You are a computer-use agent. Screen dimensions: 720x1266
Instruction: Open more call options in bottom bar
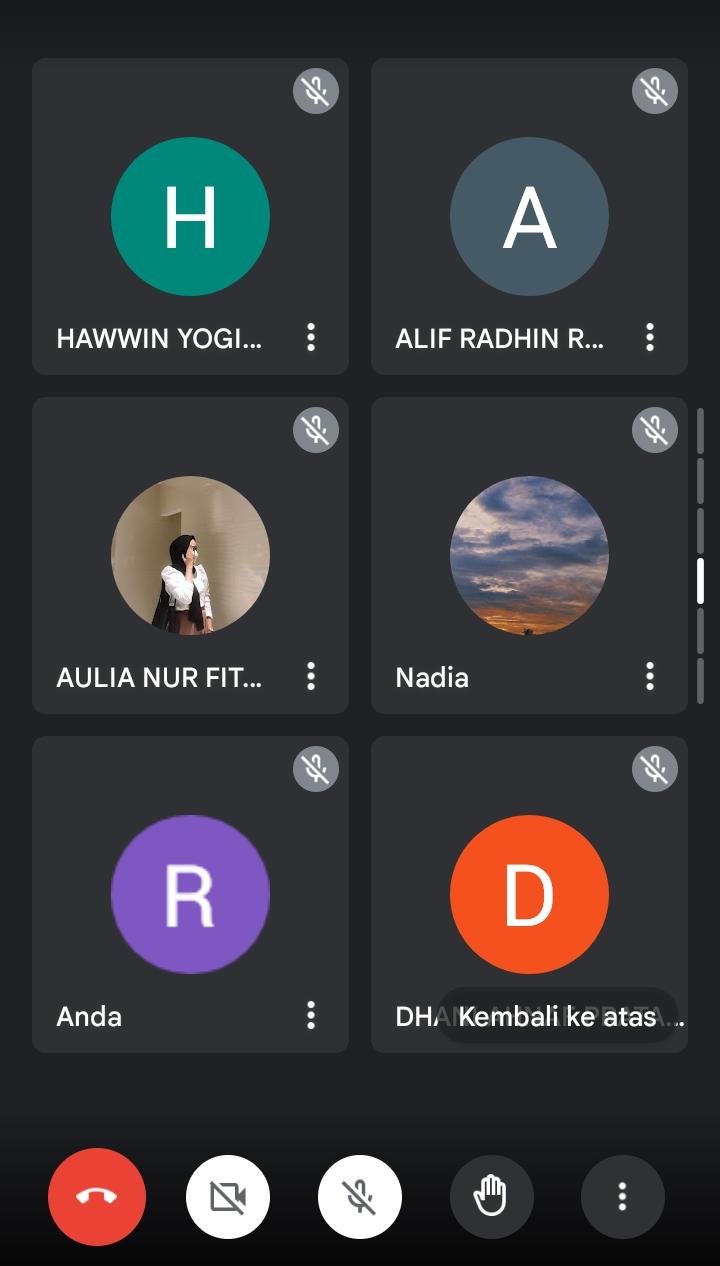pos(622,1196)
